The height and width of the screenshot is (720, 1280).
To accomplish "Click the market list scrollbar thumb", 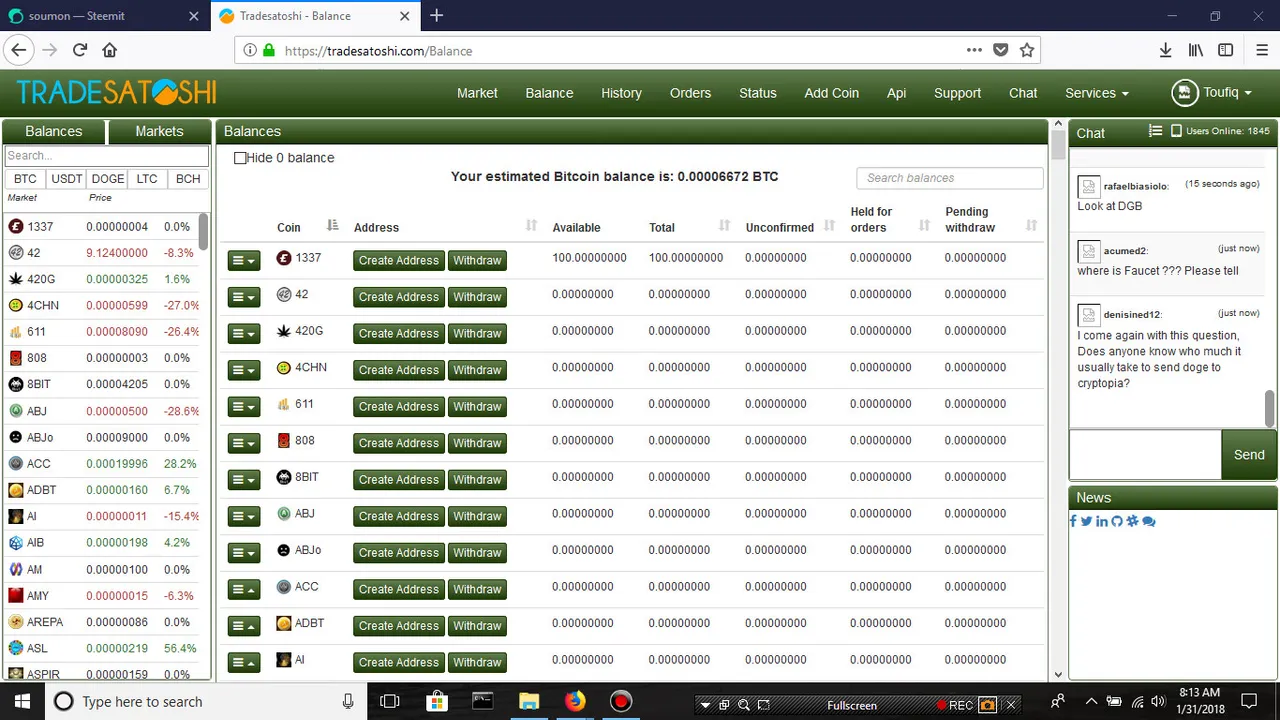I will [x=204, y=232].
